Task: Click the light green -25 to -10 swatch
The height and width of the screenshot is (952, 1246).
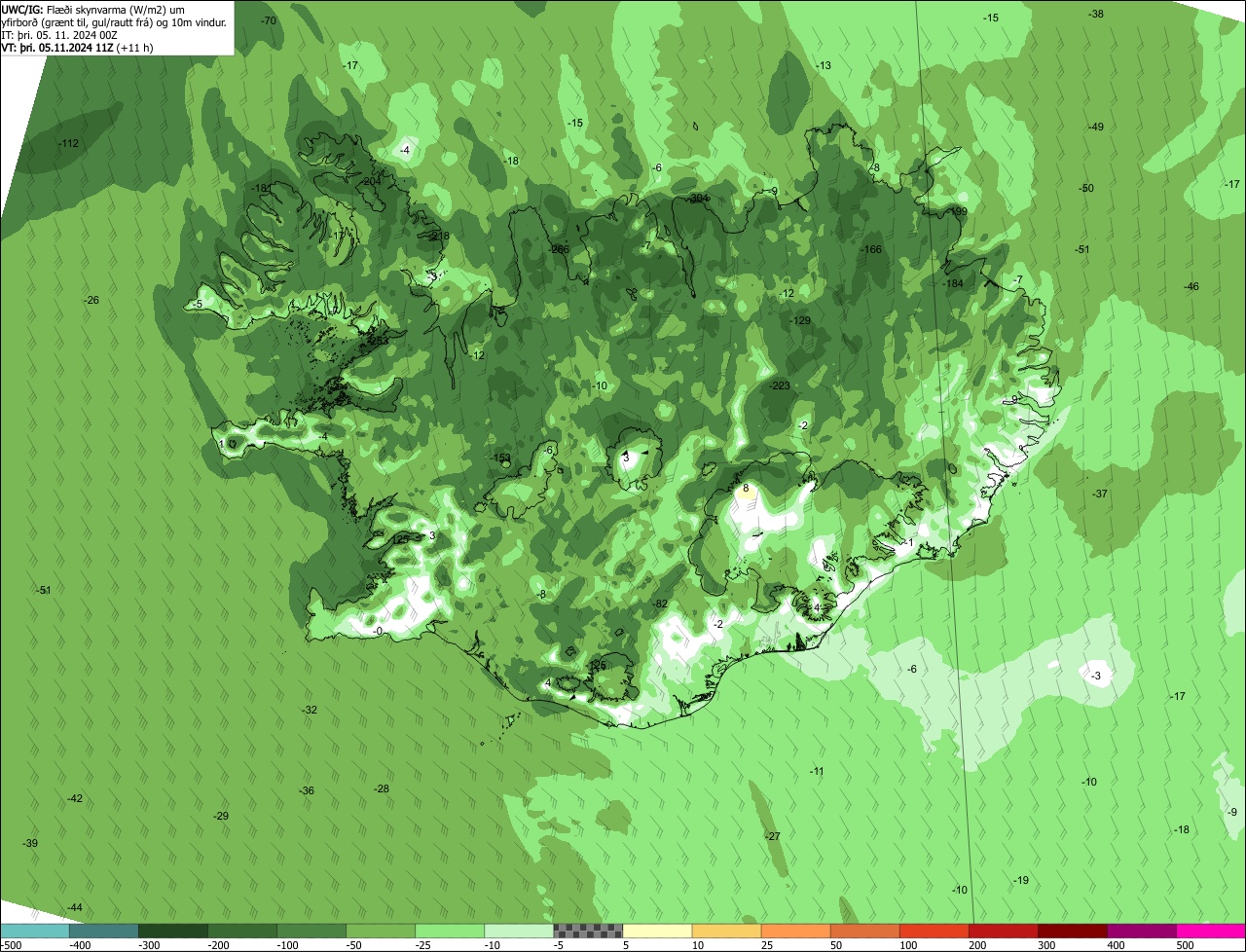Action: 449,931
